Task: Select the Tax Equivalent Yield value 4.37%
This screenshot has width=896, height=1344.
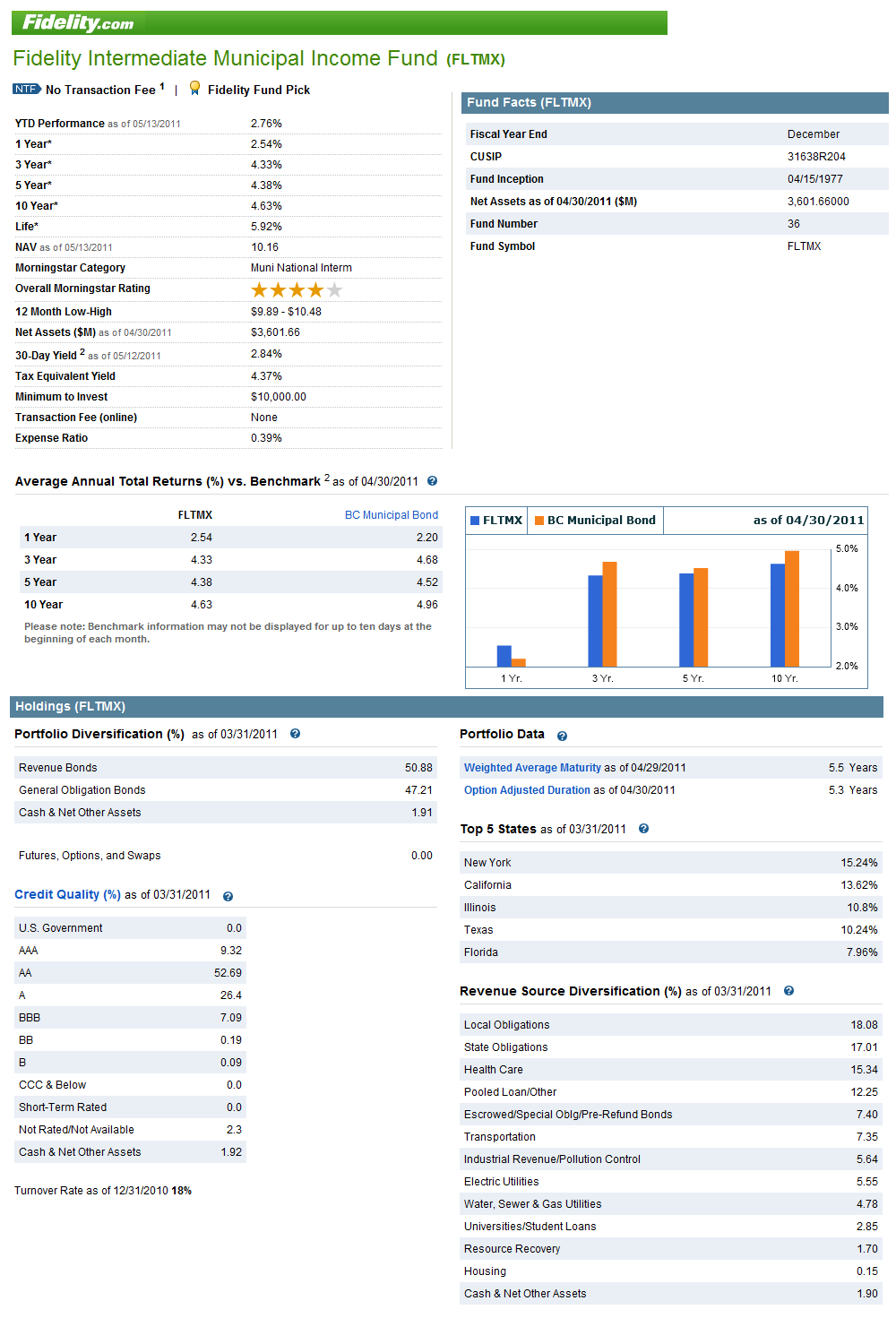Action: pyautogui.click(x=266, y=376)
